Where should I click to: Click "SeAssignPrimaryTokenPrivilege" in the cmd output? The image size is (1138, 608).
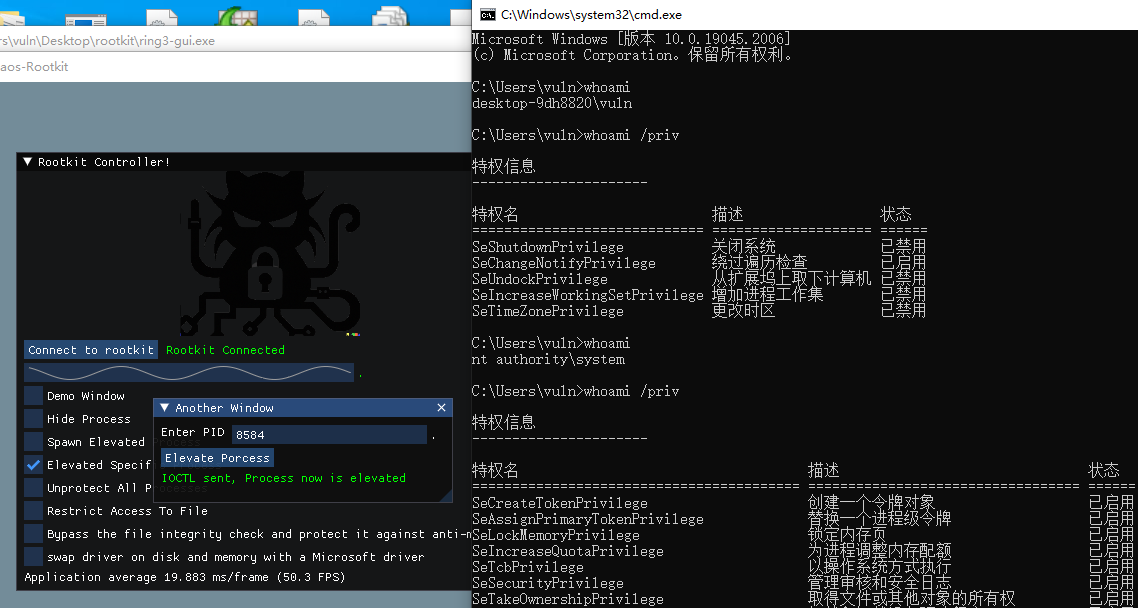[x=588, y=519]
